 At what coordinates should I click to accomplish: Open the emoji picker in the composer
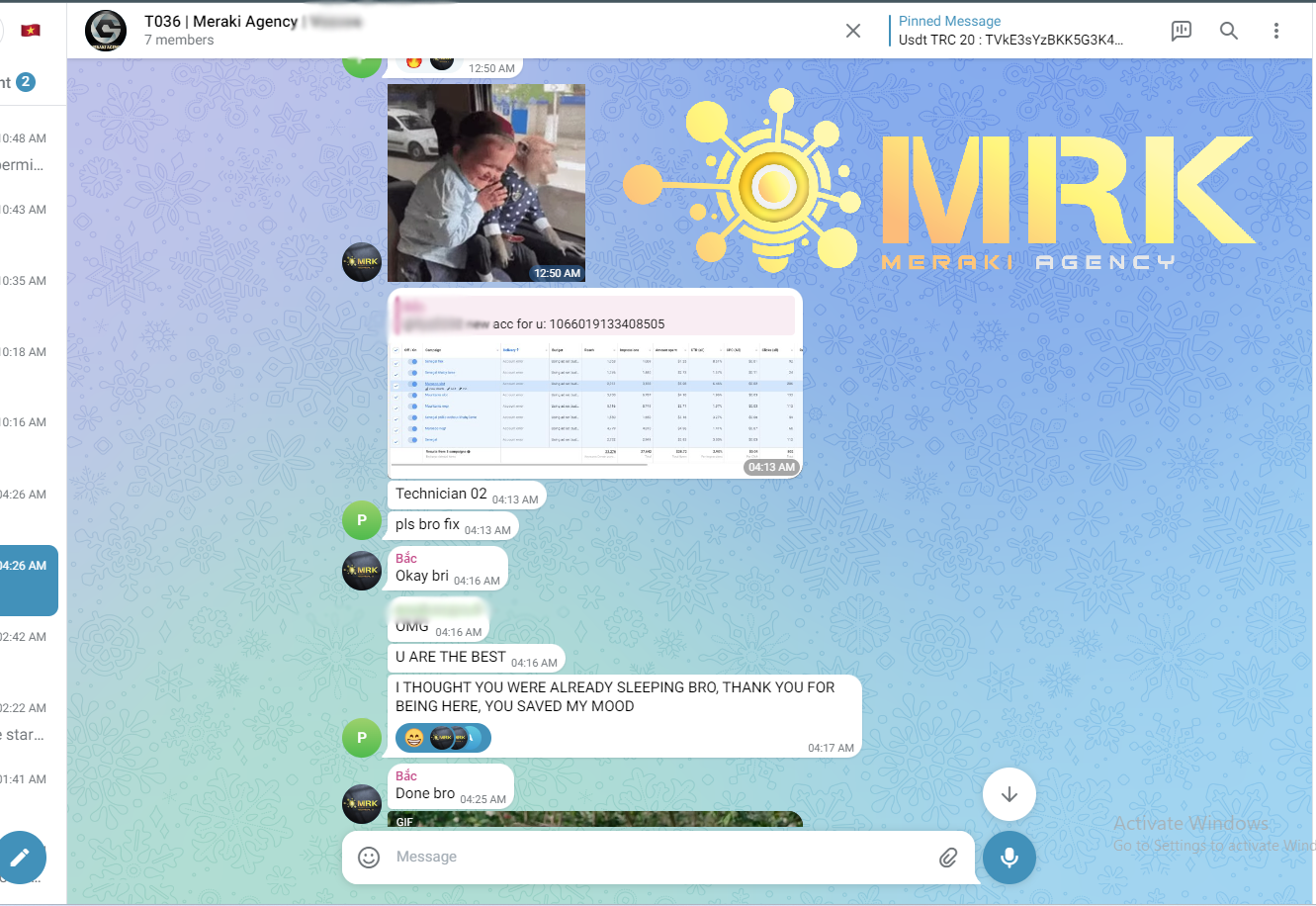[x=369, y=858]
